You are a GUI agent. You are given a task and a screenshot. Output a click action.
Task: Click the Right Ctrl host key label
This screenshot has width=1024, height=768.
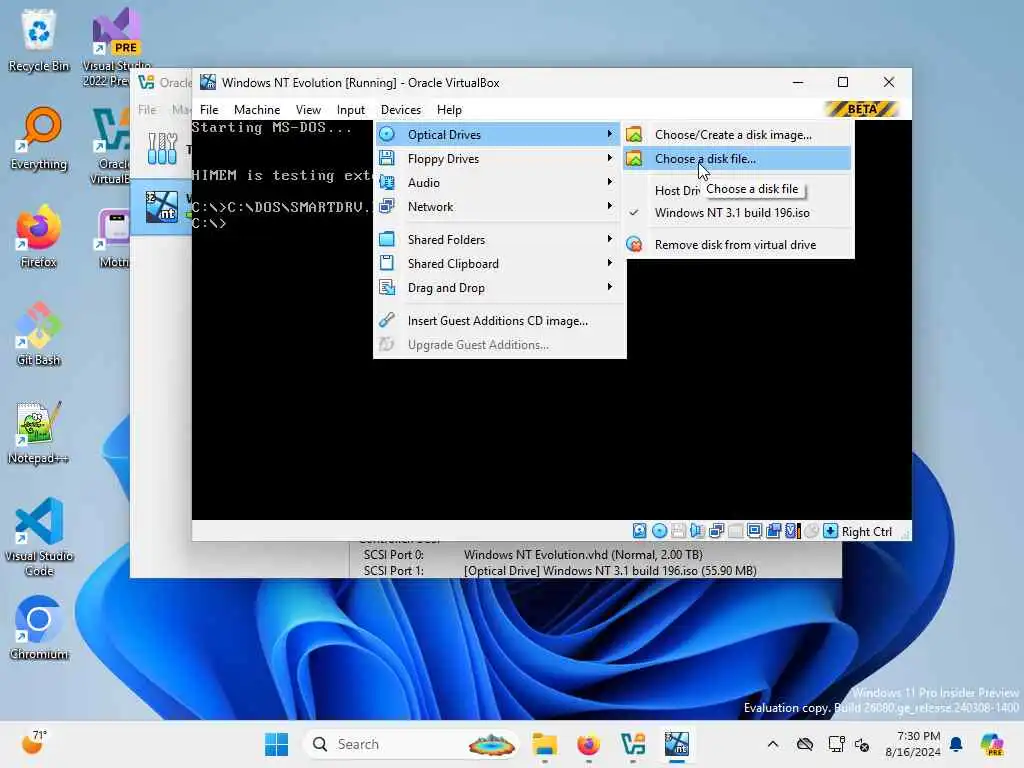pos(867,532)
